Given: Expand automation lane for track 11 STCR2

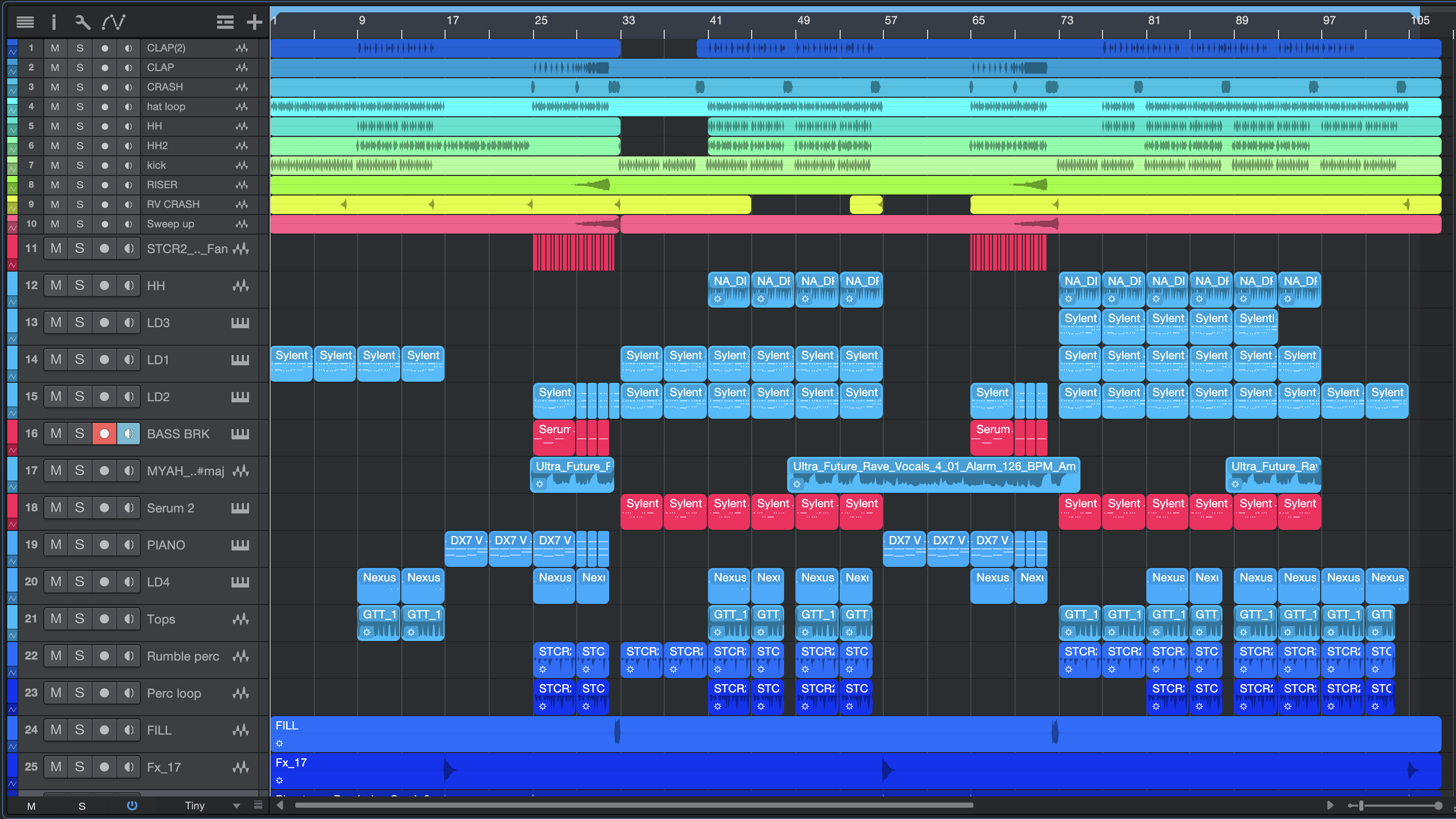Looking at the screenshot, I should click(12, 265).
